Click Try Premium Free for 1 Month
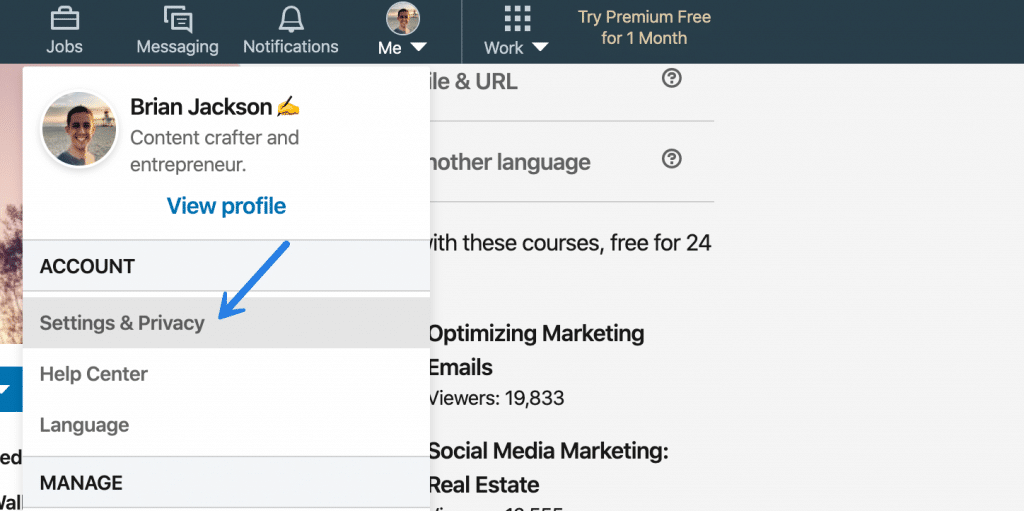Viewport: 1024px width, 511px height. pos(644,27)
